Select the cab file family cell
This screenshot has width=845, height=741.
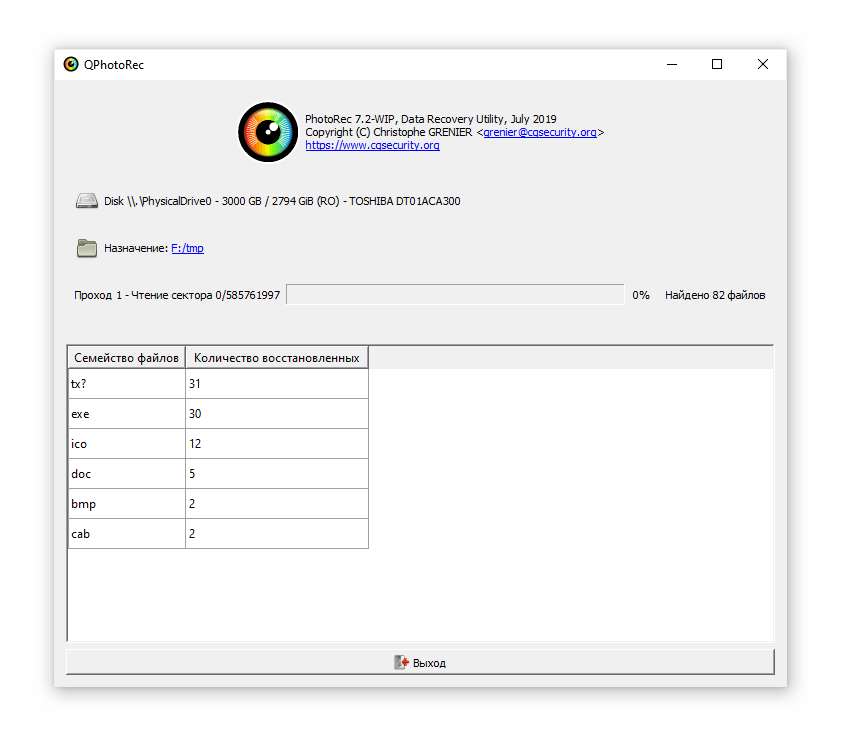126,534
